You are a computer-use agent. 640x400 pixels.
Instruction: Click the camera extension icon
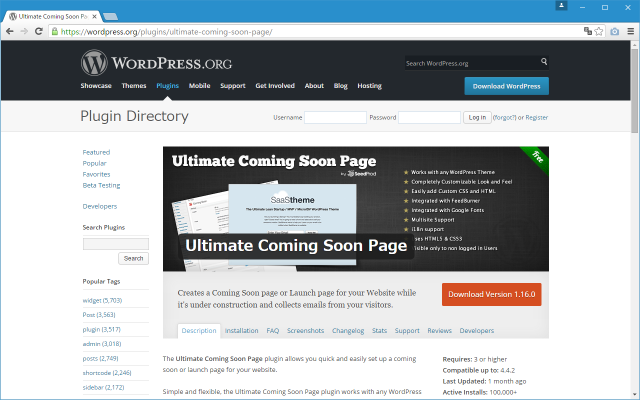[x=615, y=31]
